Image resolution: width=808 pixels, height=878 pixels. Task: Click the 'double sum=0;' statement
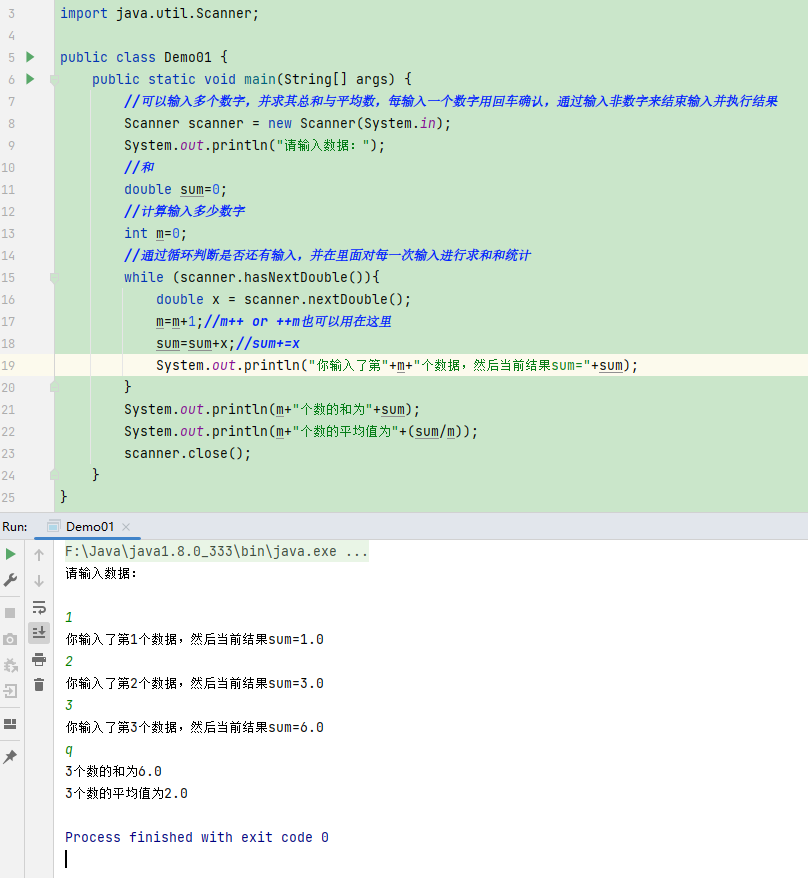click(x=175, y=189)
